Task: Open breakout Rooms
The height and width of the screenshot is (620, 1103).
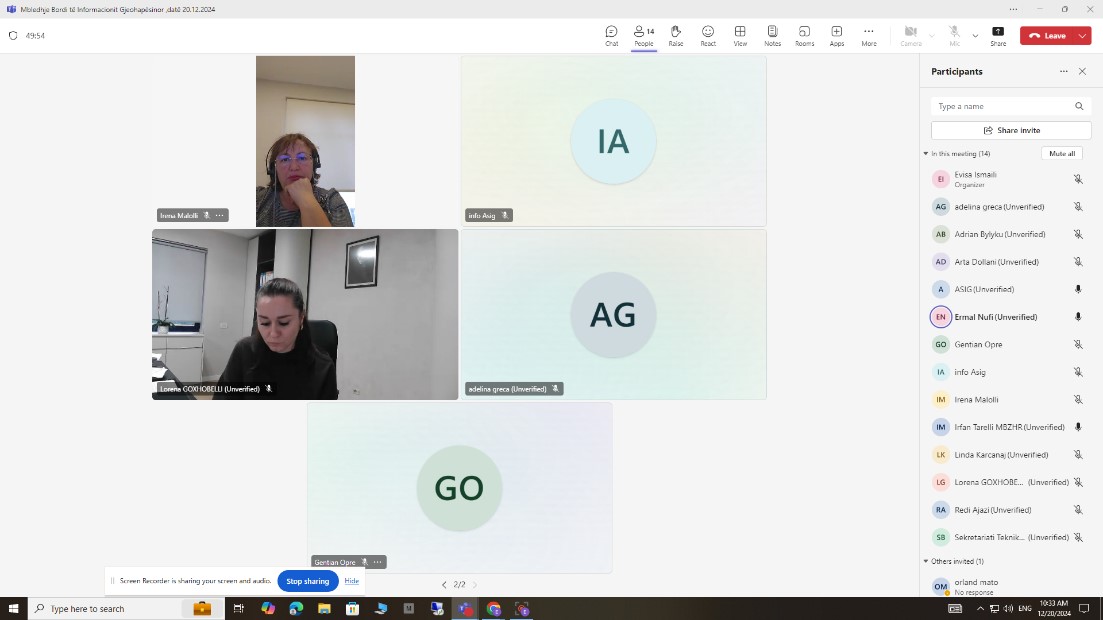Action: point(804,35)
